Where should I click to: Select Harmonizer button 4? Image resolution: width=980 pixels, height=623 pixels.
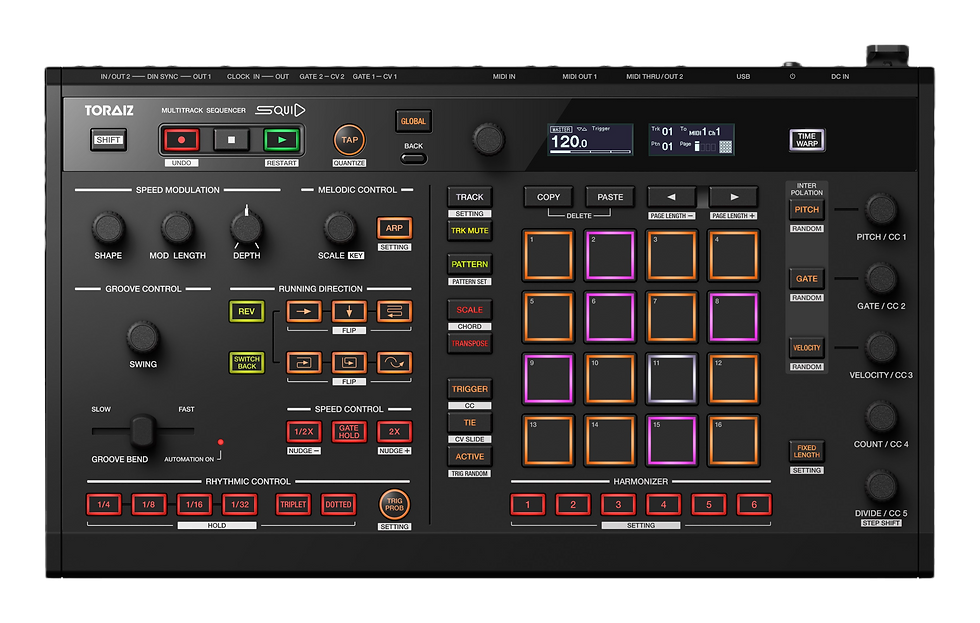[x=663, y=504]
